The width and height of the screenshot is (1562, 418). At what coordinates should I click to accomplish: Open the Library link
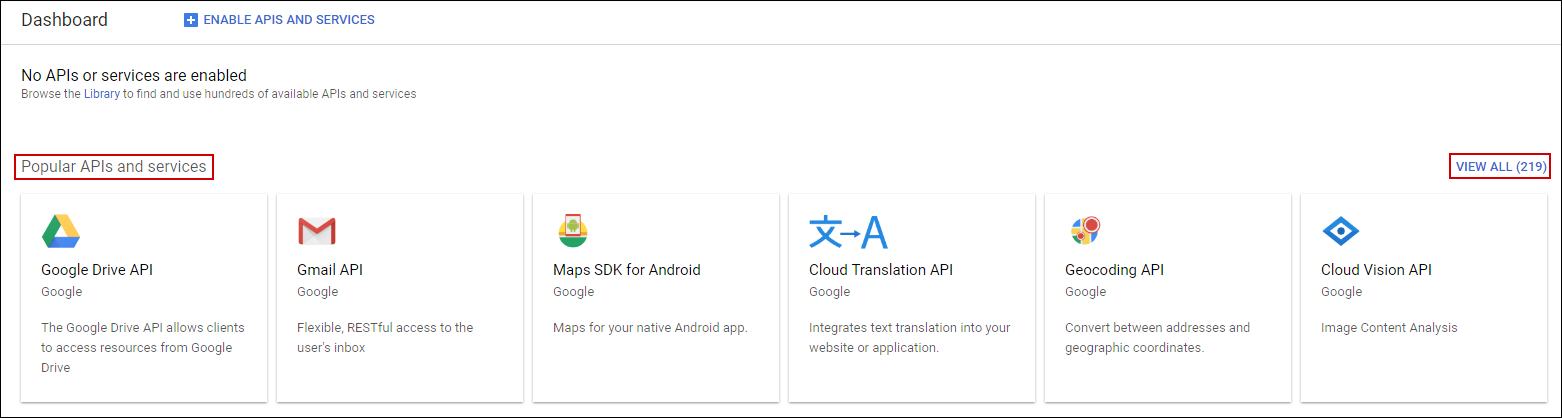point(102,94)
